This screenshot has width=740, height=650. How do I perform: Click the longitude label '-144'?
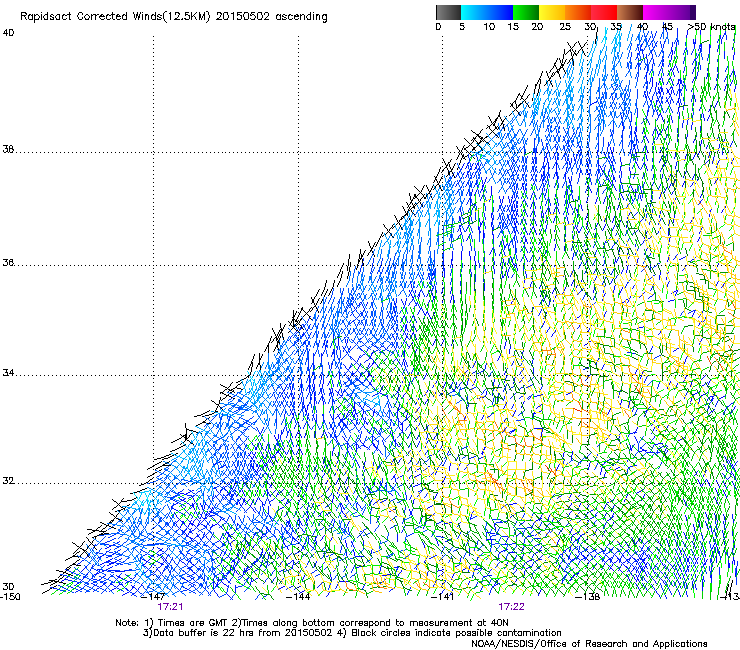click(x=298, y=597)
